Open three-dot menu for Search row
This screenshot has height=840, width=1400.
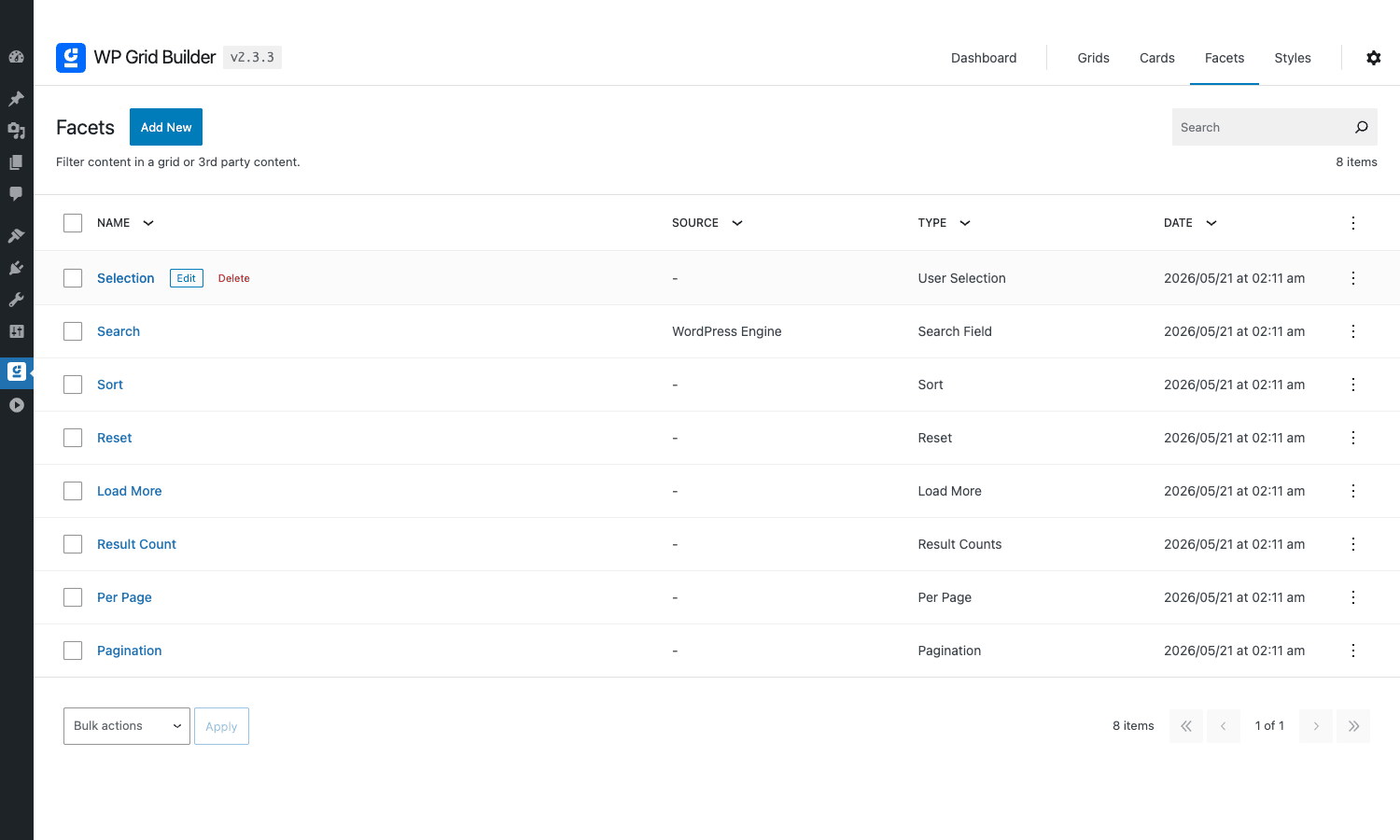1353,331
